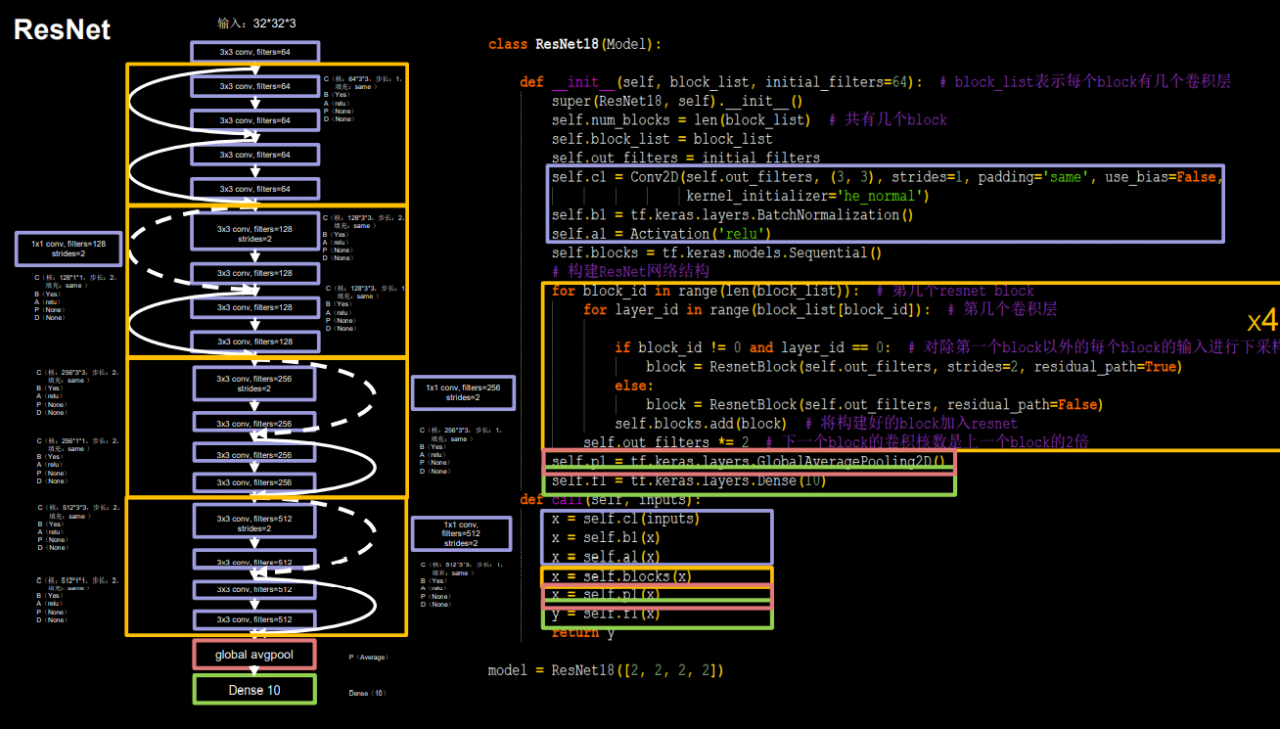Select the ResnetBlock line with "residual_path=True"
The image size is (1280, 729).
pyautogui.click(x=914, y=367)
